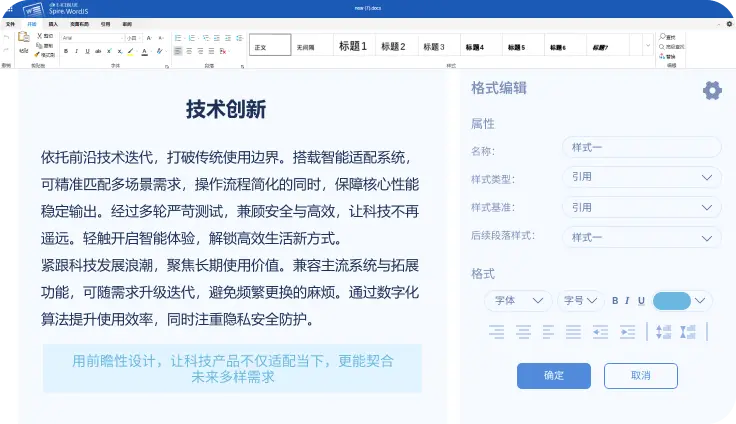Click the justify icon in format panel
This screenshot has width=736, height=424.
click(x=573, y=332)
